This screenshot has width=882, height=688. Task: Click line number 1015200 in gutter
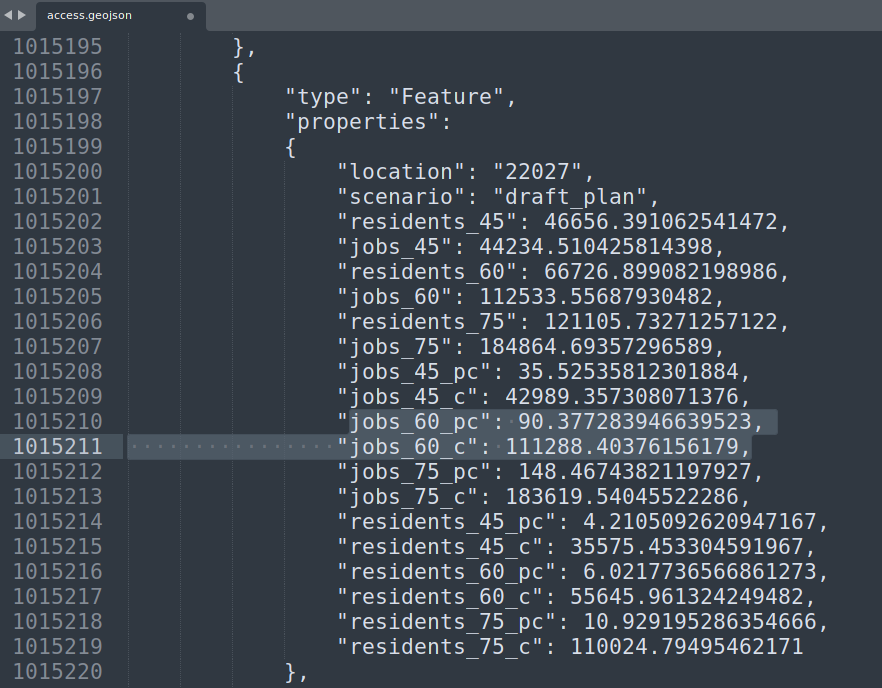57,172
